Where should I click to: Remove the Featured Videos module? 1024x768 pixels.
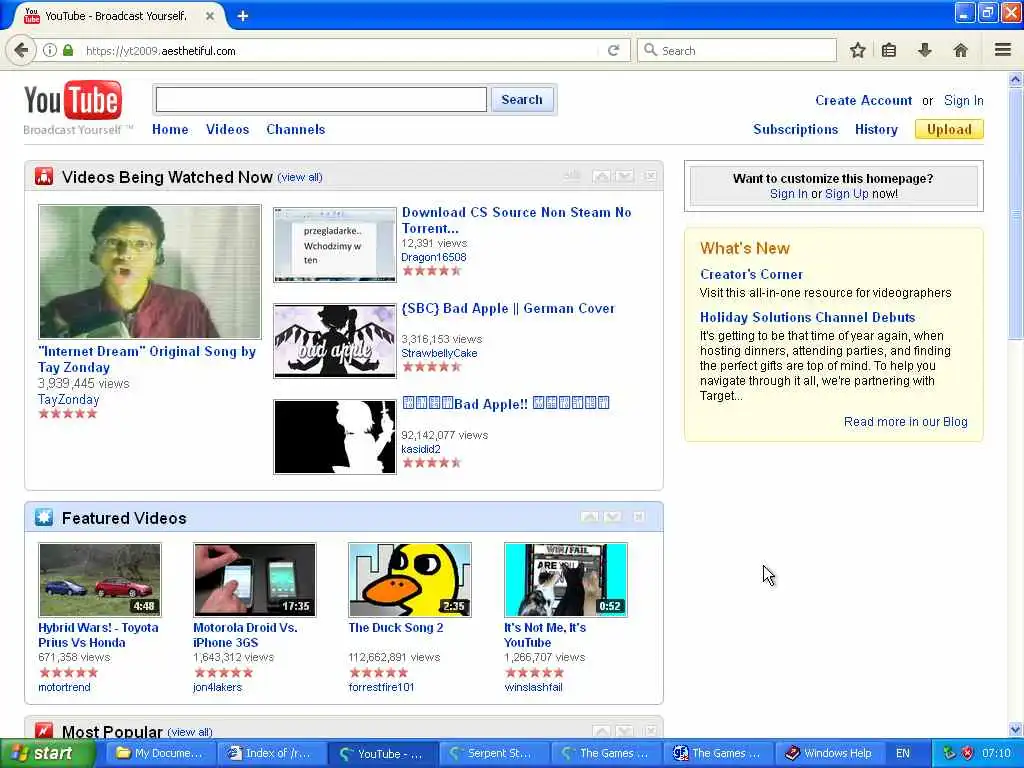point(639,517)
